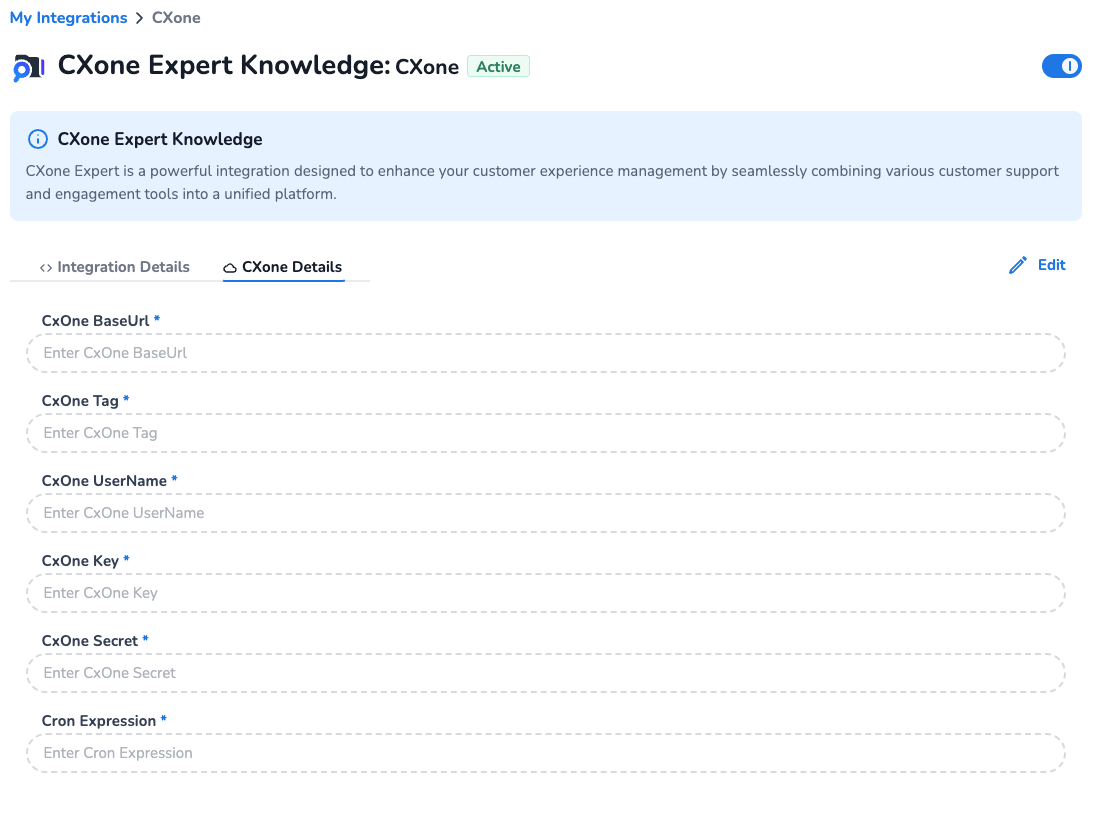Click the CxOne BaseUrl field label

(x=95, y=321)
